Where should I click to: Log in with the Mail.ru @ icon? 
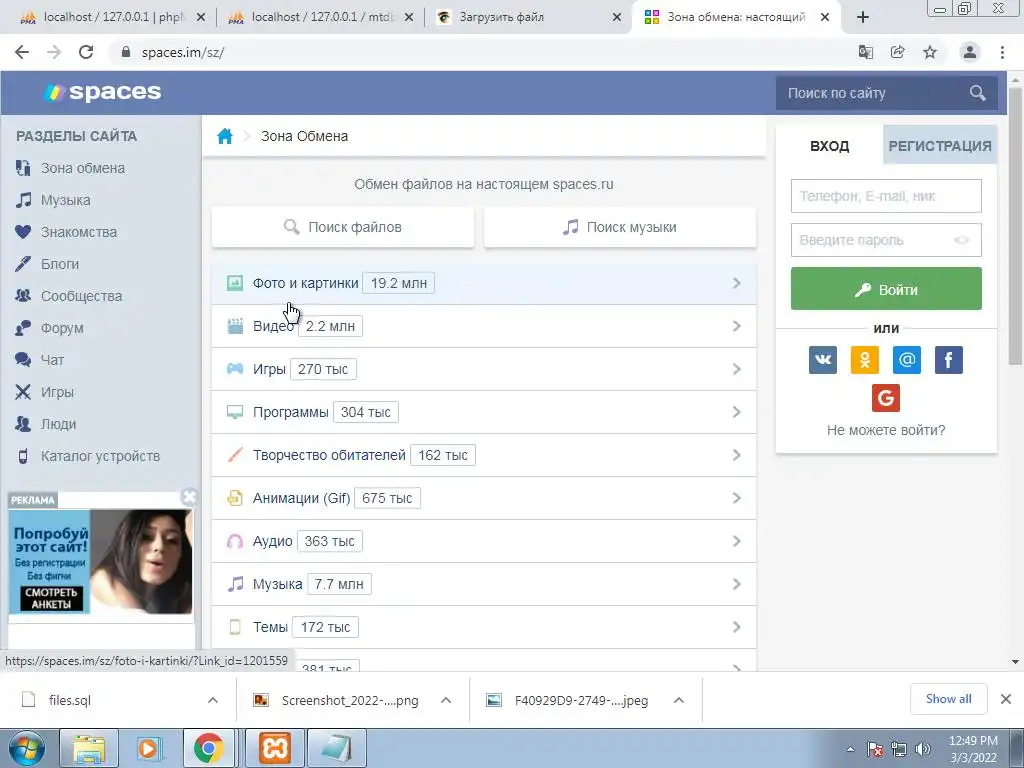click(x=906, y=360)
